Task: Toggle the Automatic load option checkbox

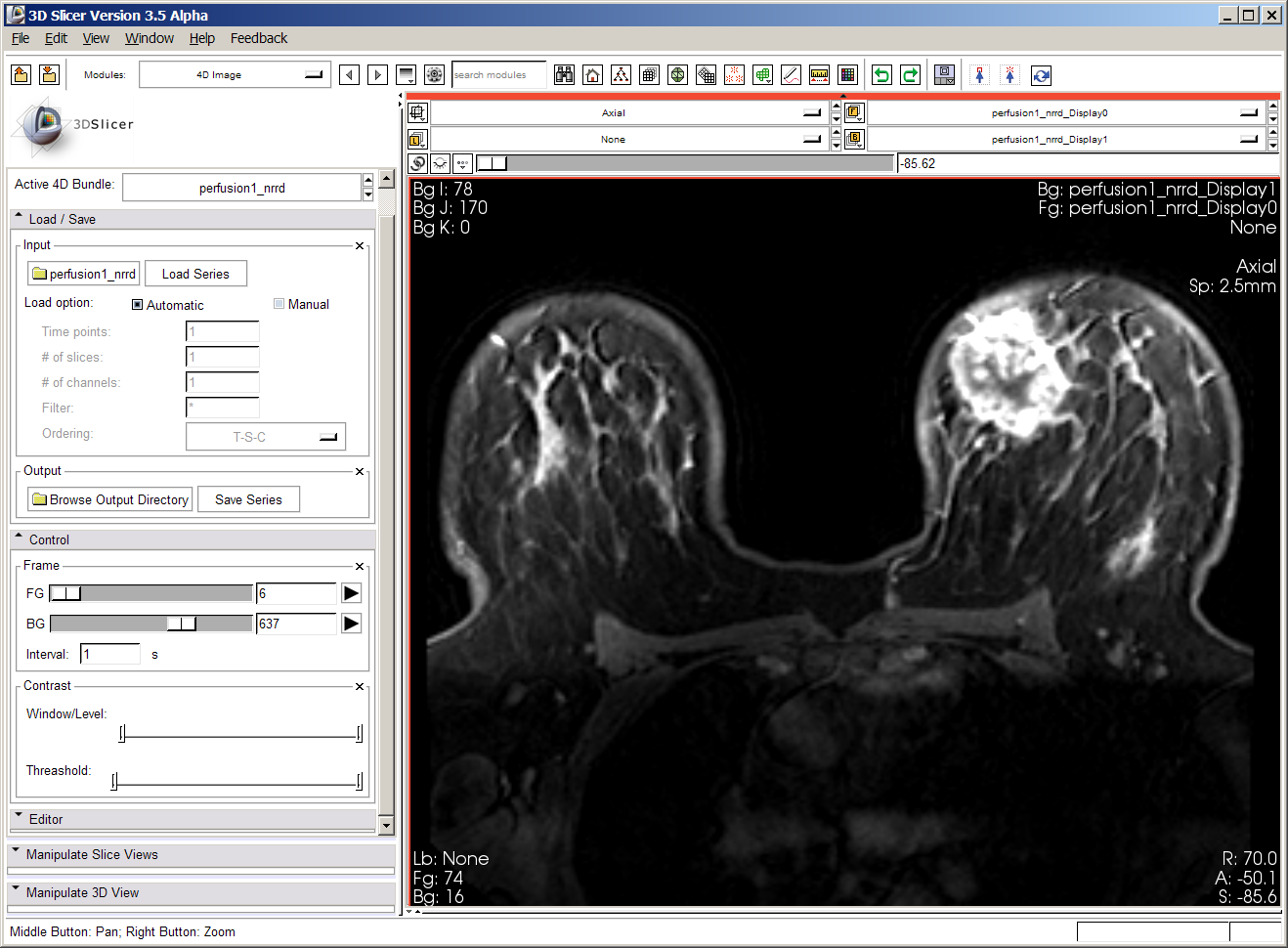Action: click(137, 304)
